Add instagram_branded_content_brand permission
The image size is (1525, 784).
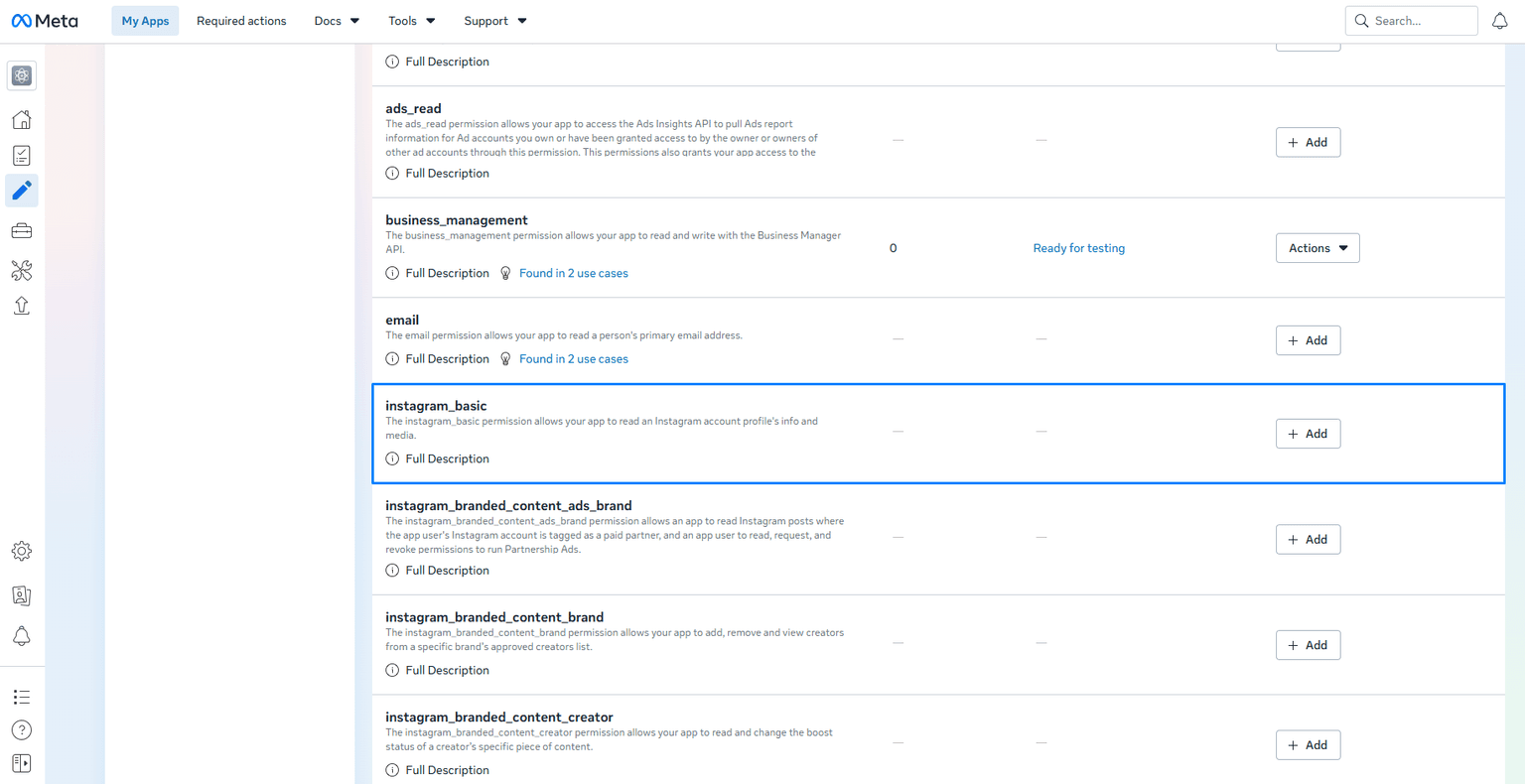1308,645
